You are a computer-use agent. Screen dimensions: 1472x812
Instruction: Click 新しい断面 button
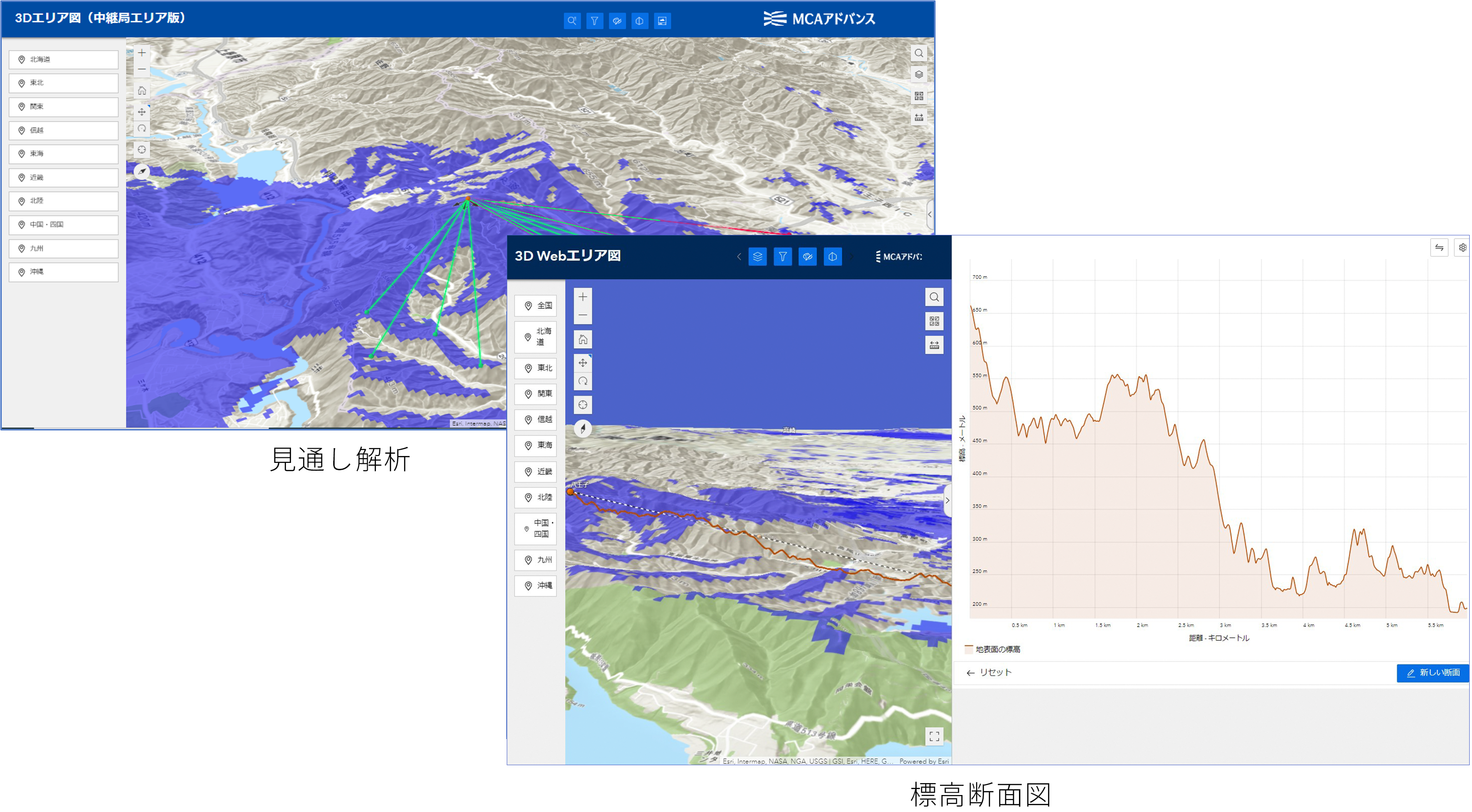[x=1432, y=673]
